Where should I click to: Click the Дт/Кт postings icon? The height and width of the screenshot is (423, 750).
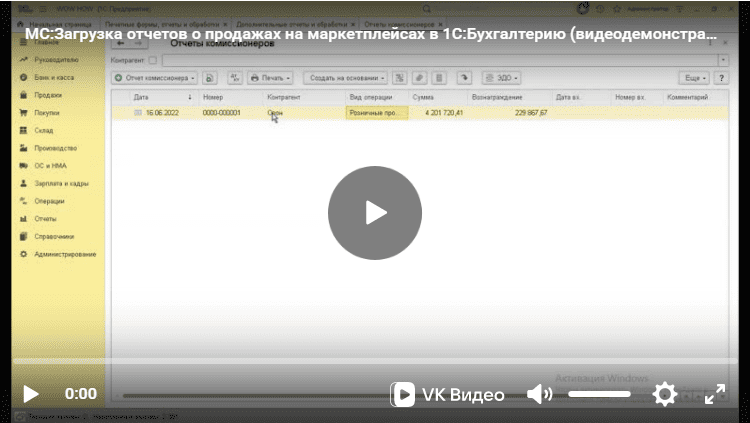(x=235, y=78)
